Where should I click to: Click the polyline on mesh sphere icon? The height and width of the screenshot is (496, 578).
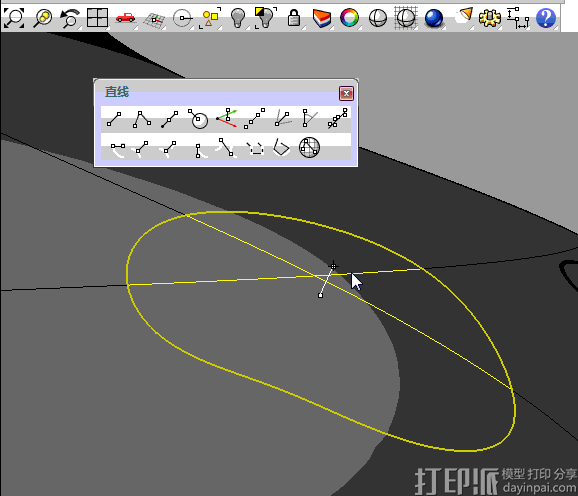[309, 147]
